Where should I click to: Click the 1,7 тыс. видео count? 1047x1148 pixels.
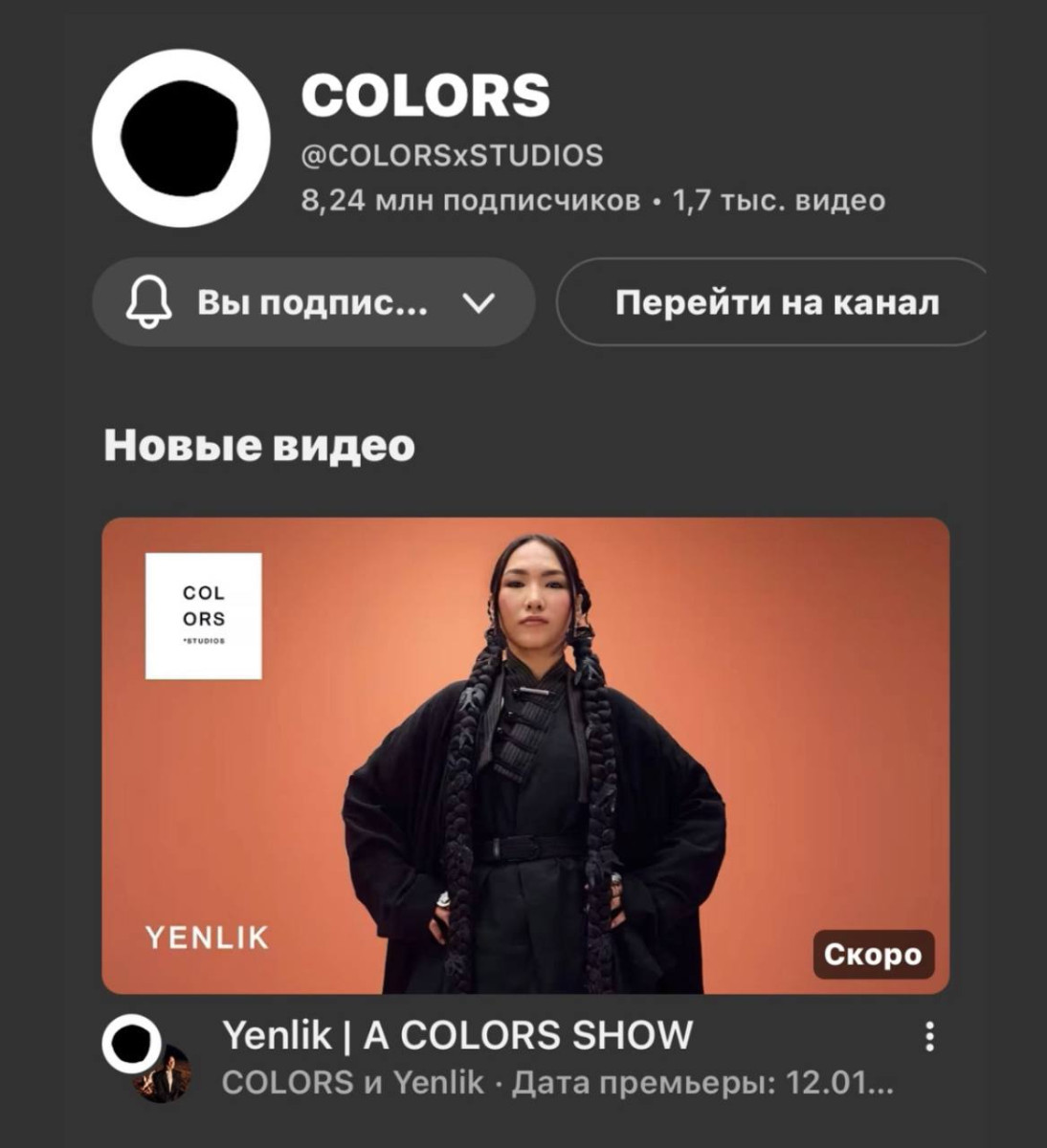coord(779,201)
